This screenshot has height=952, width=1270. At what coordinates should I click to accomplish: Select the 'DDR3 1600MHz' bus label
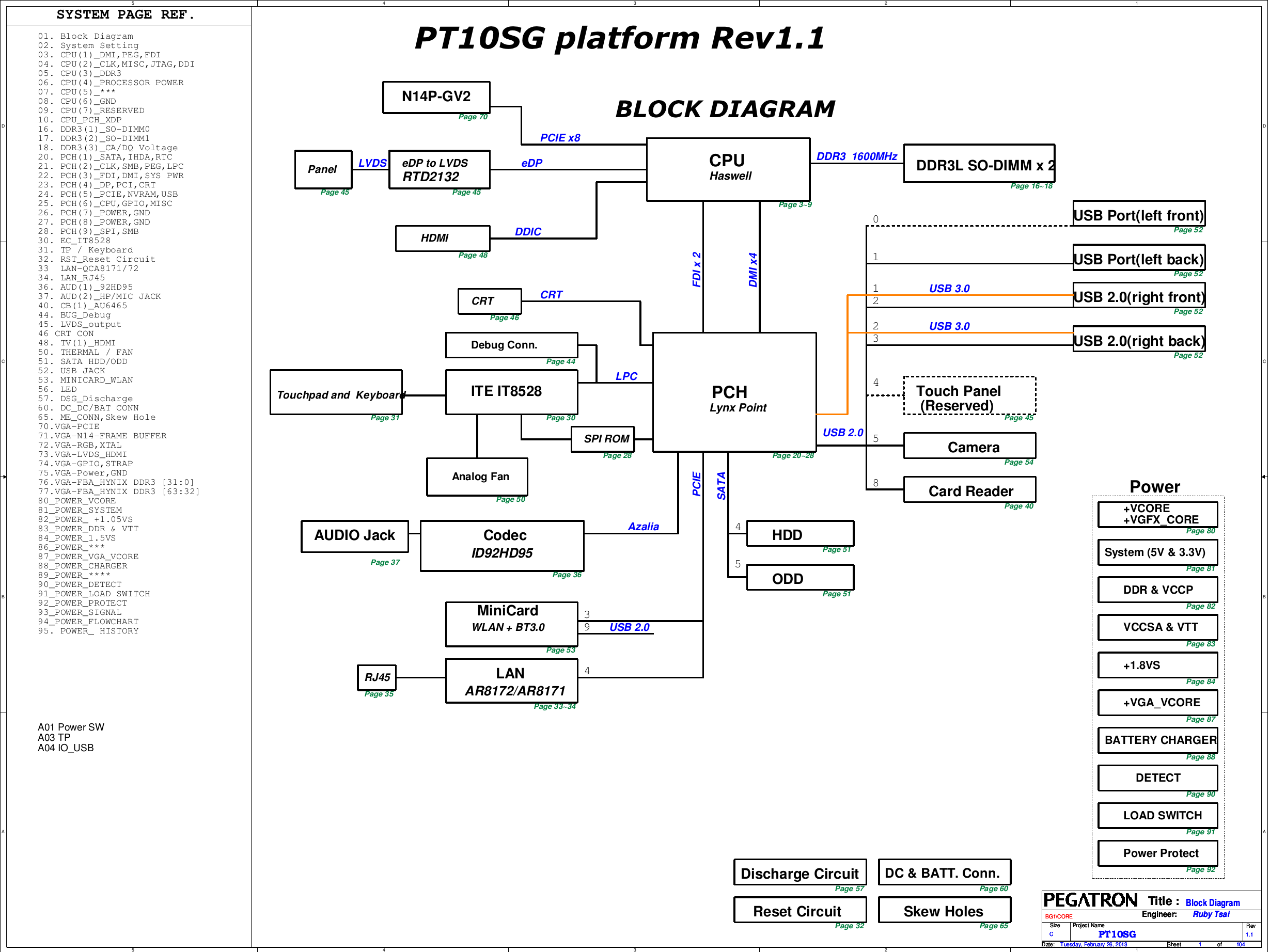click(857, 156)
